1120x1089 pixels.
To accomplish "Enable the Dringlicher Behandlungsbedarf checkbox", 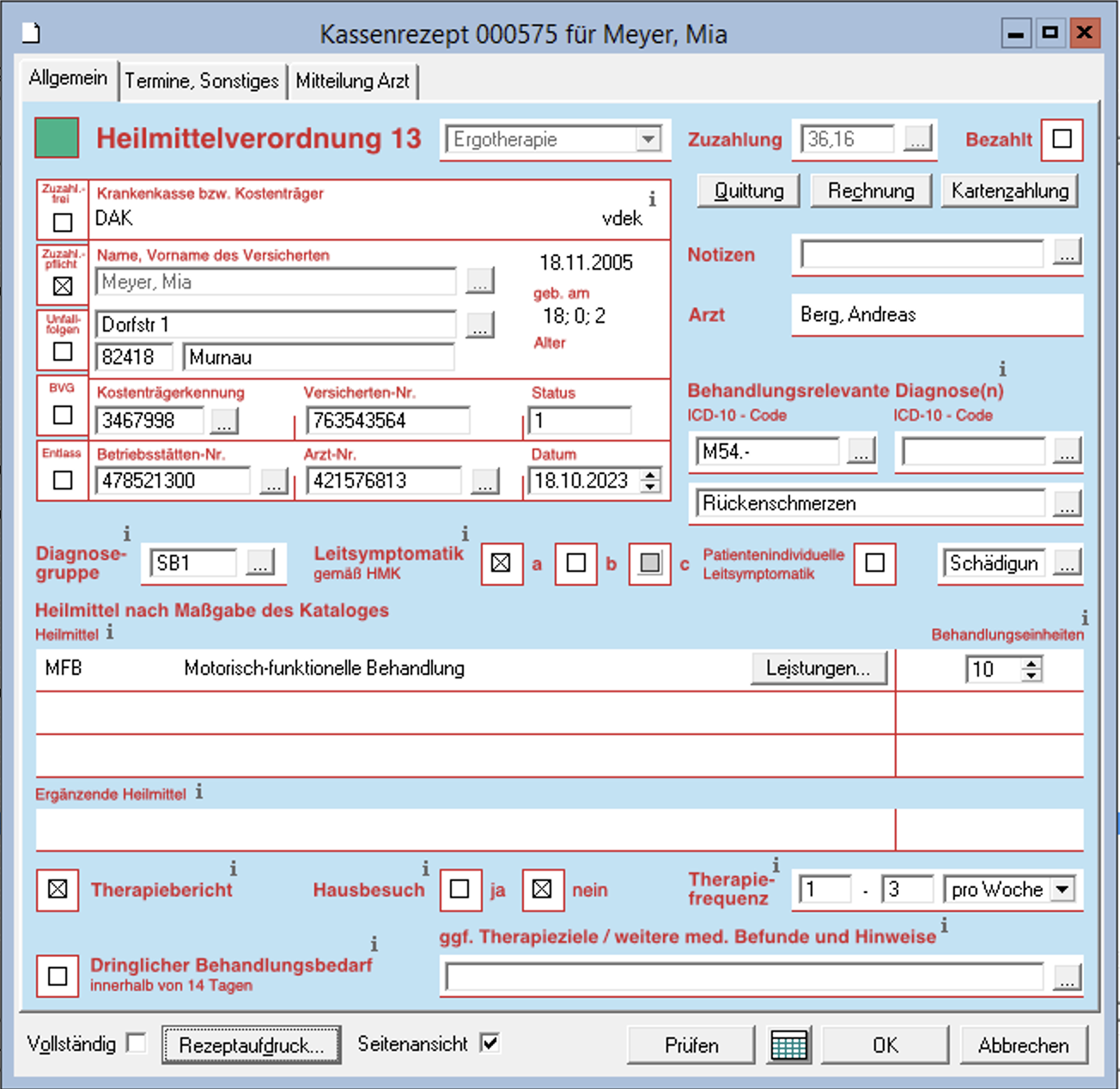I will 58,976.
